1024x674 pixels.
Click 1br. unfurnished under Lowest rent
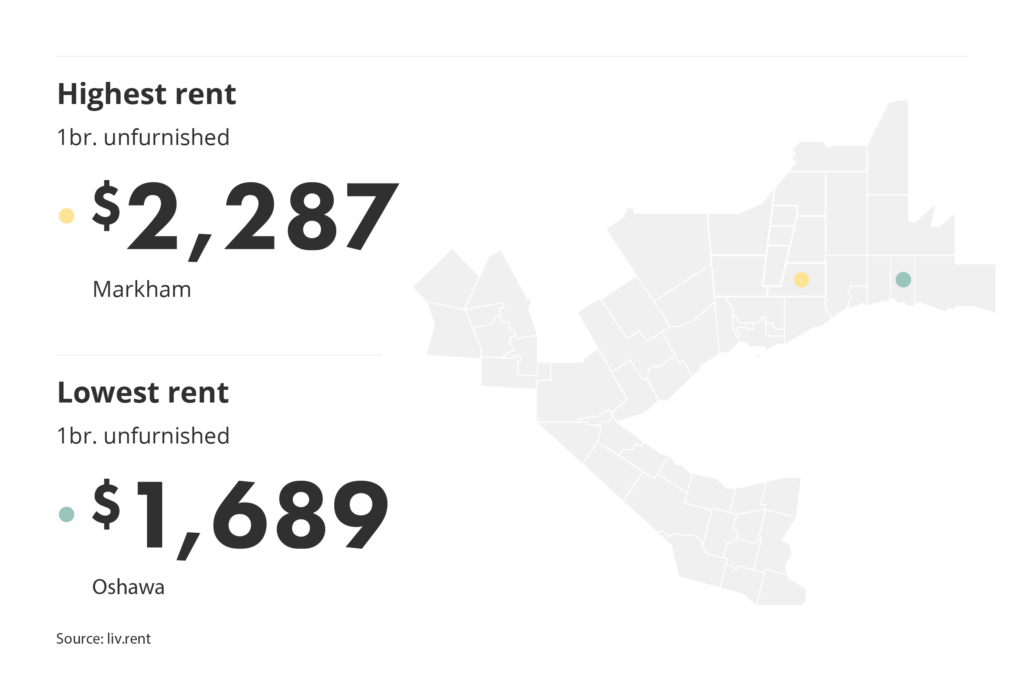click(143, 436)
